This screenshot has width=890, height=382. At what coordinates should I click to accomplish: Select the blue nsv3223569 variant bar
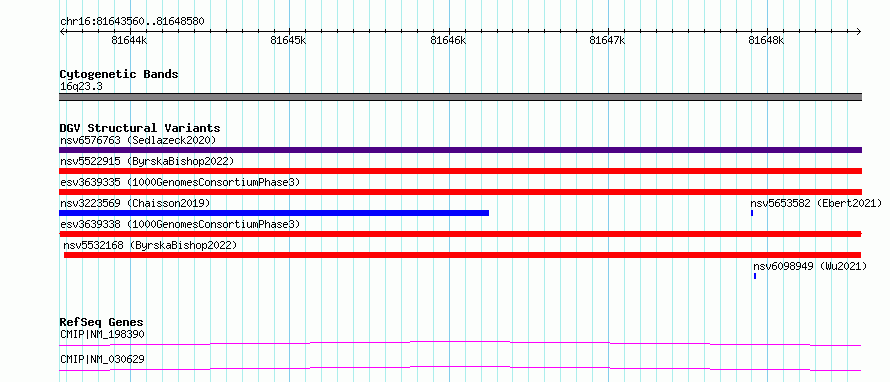pyautogui.click(x=274, y=213)
